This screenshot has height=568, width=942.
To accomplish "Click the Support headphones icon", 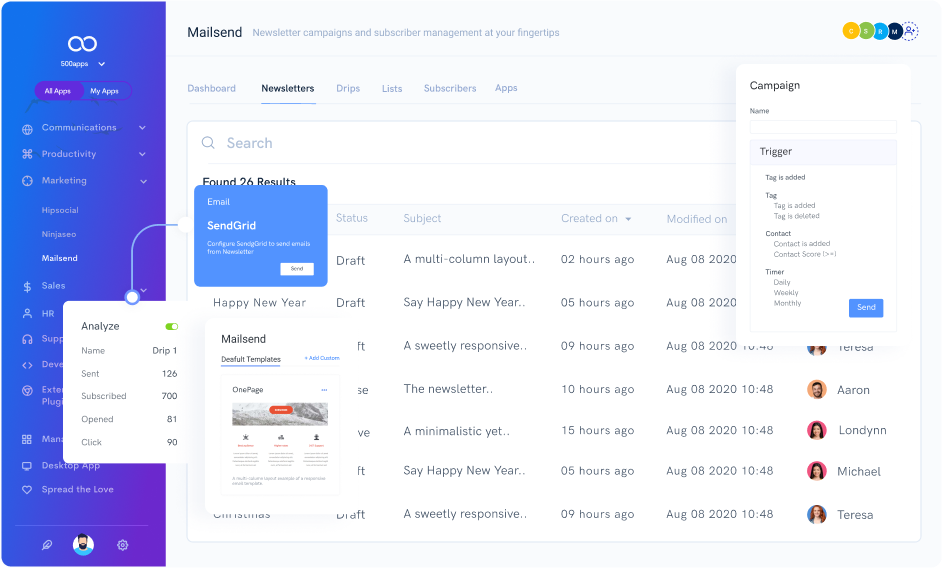I will [x=27, y=339].
